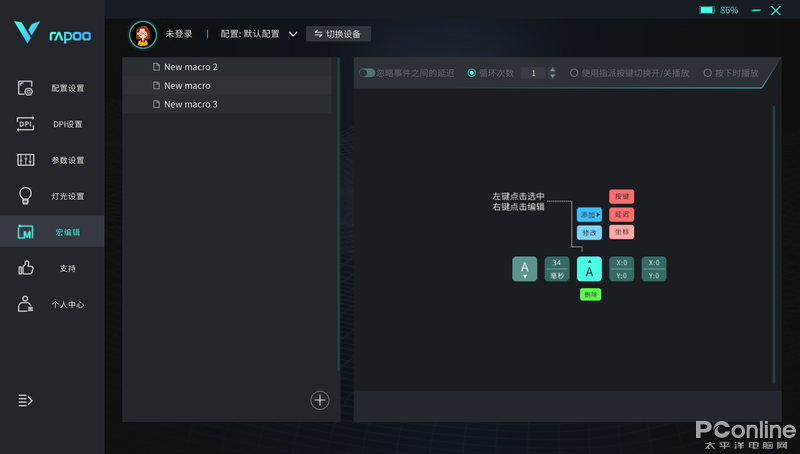Open 配置设置 in the sidebar
Viewport: 800px width, 454px height.
52,88
